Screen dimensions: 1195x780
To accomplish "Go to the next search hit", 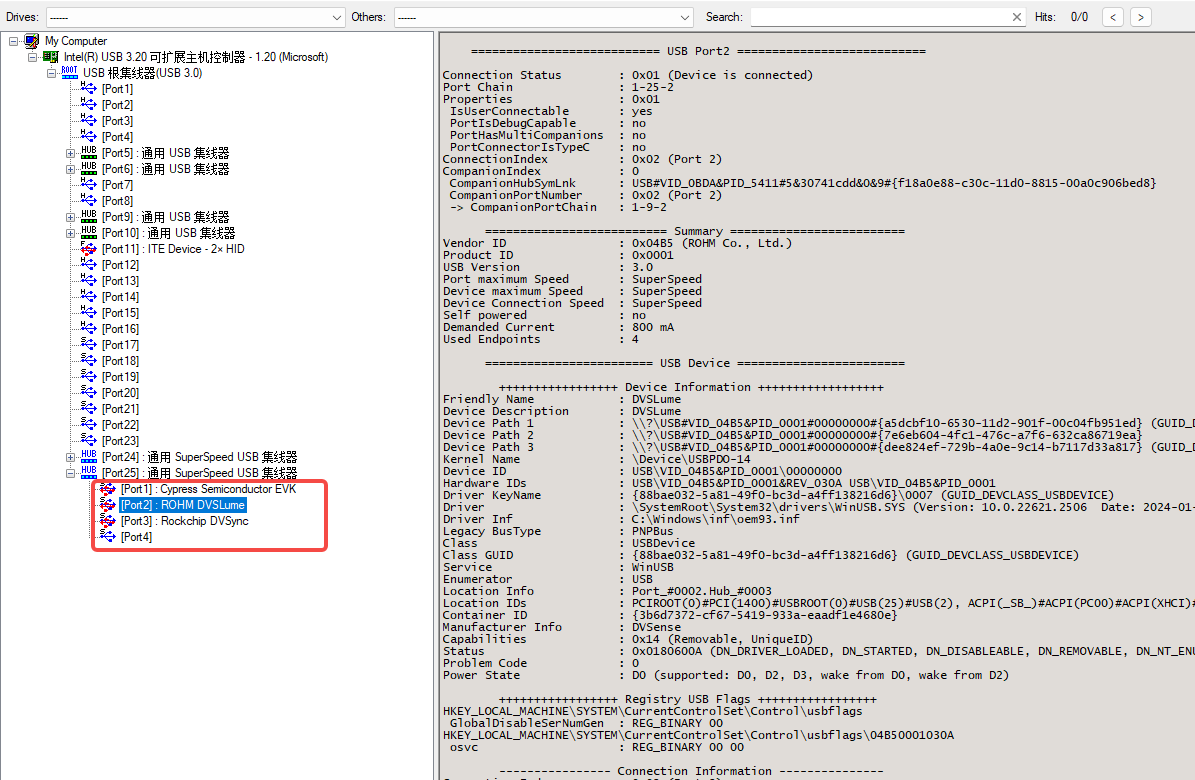I will pyautogui.click(x=1140, y=17).
